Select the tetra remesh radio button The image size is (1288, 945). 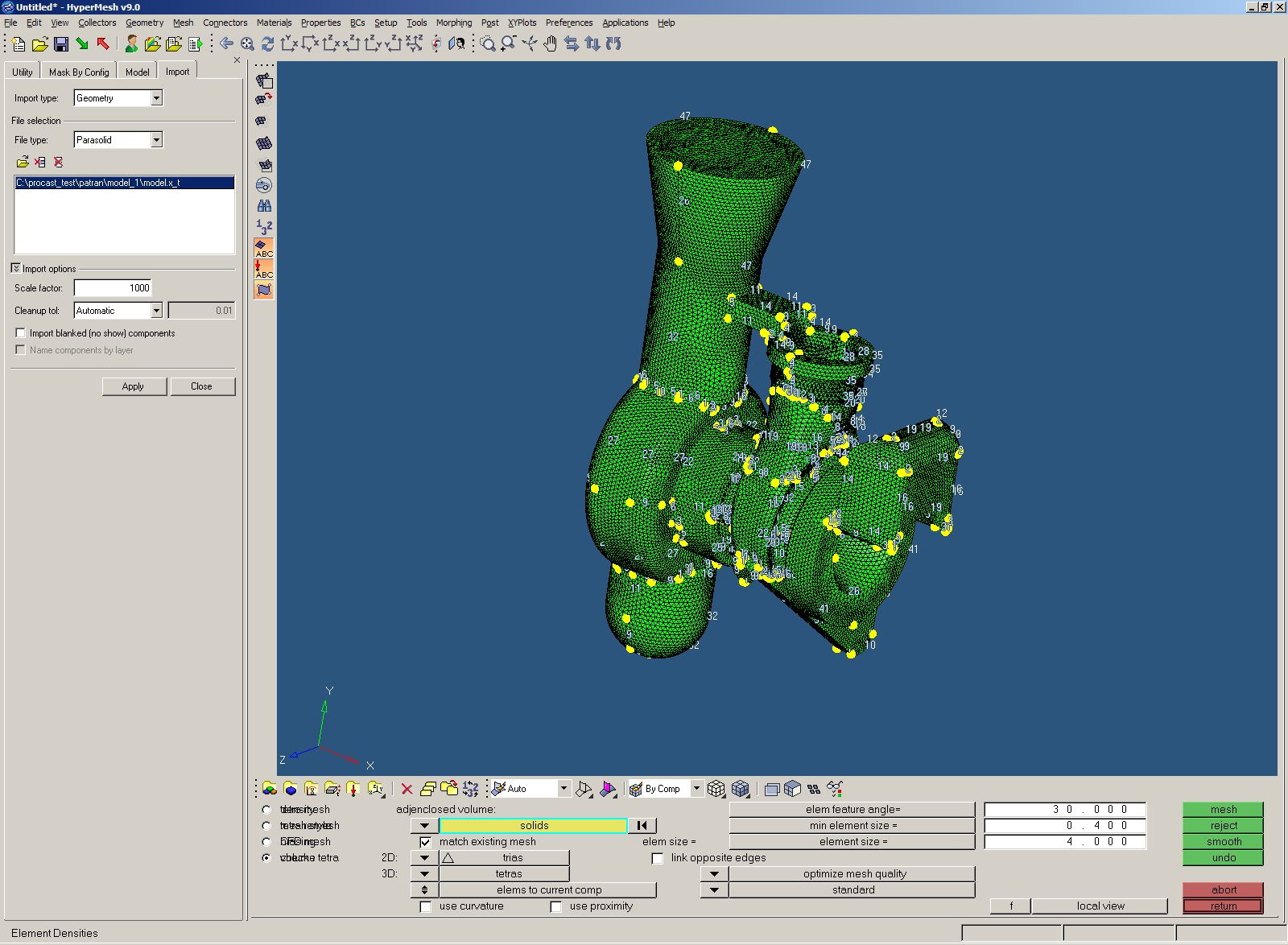[x=266, y=826]
